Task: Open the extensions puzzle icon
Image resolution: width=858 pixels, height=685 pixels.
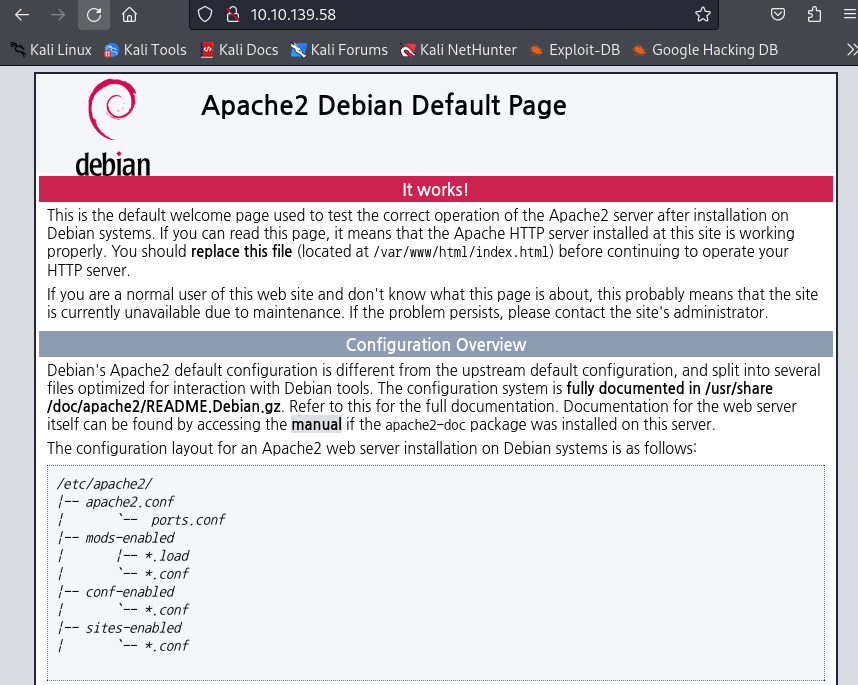Action: [814, 15]
